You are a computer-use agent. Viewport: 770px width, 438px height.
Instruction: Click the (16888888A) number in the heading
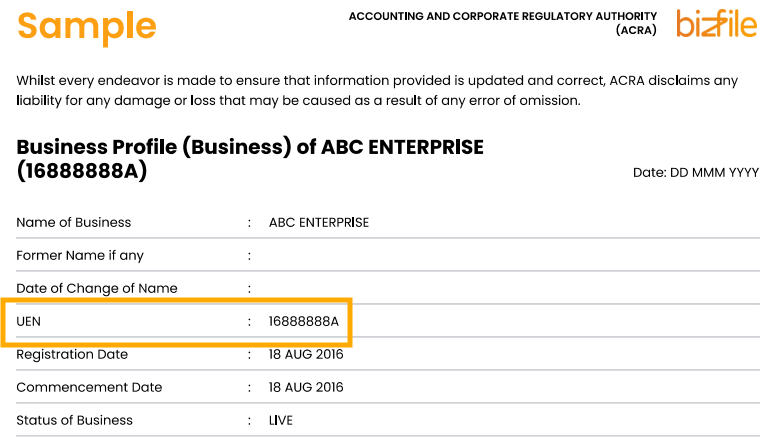(82, 171)
